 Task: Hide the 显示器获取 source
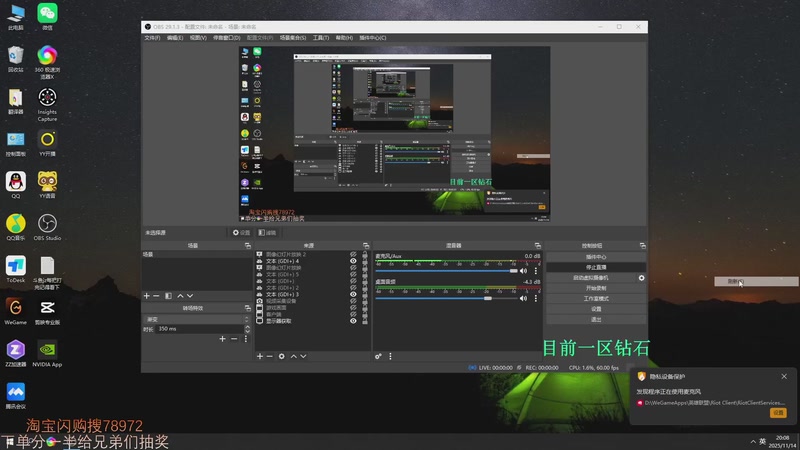tap(353, 321)
